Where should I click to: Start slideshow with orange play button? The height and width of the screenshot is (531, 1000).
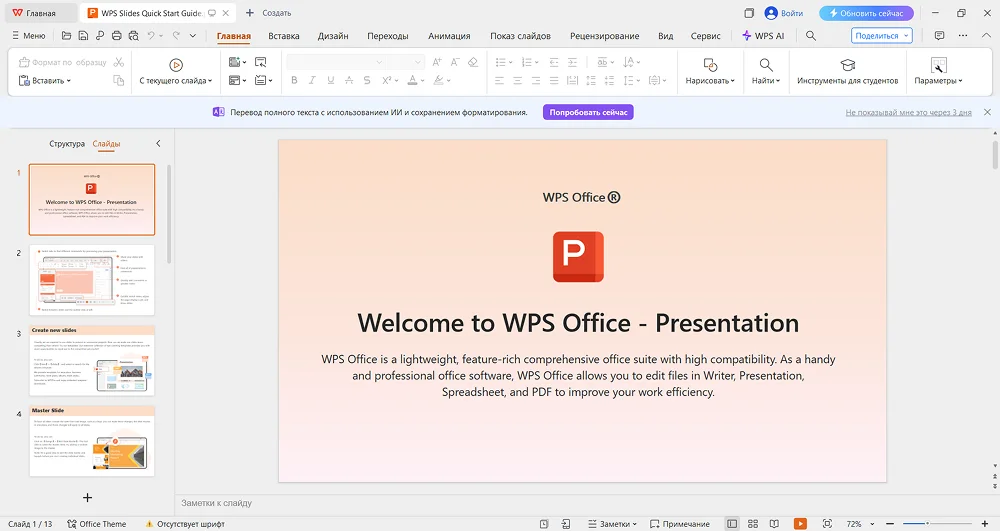[800, 523]
